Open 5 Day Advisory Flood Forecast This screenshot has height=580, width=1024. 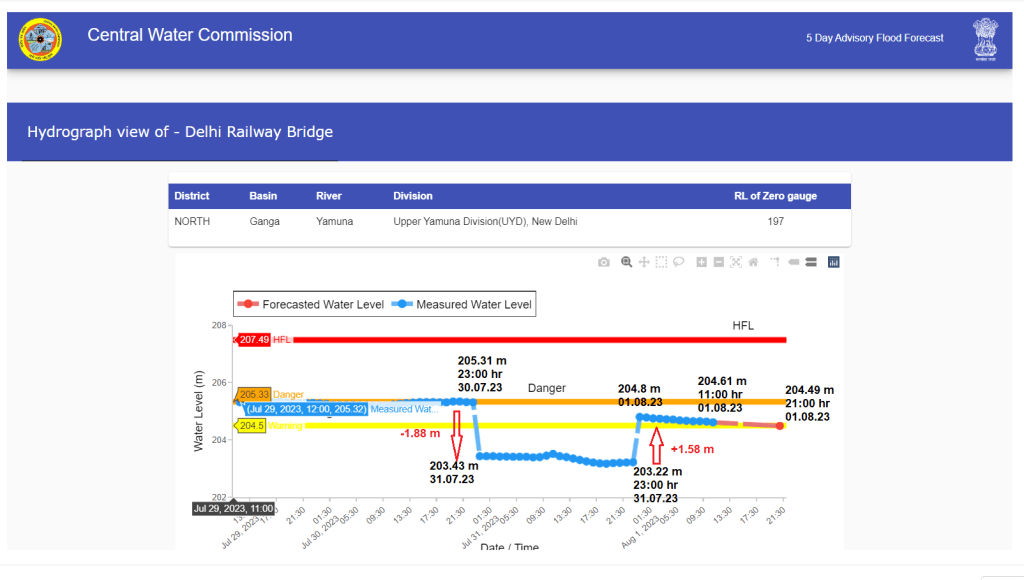coord(875,38)
